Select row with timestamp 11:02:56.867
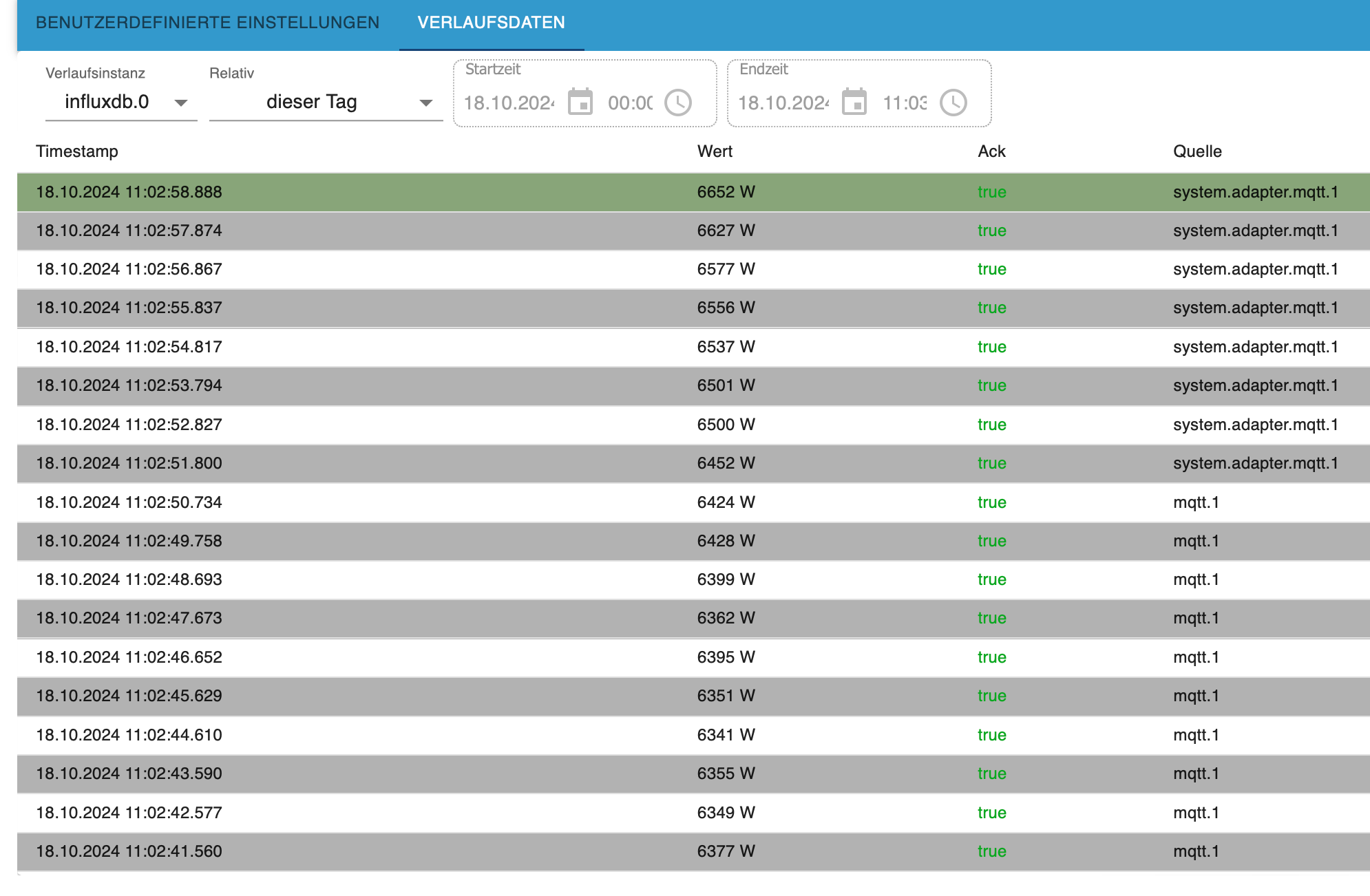Image resolution: width=1370 pixels, height=896 pixels. tap(693, 269)
